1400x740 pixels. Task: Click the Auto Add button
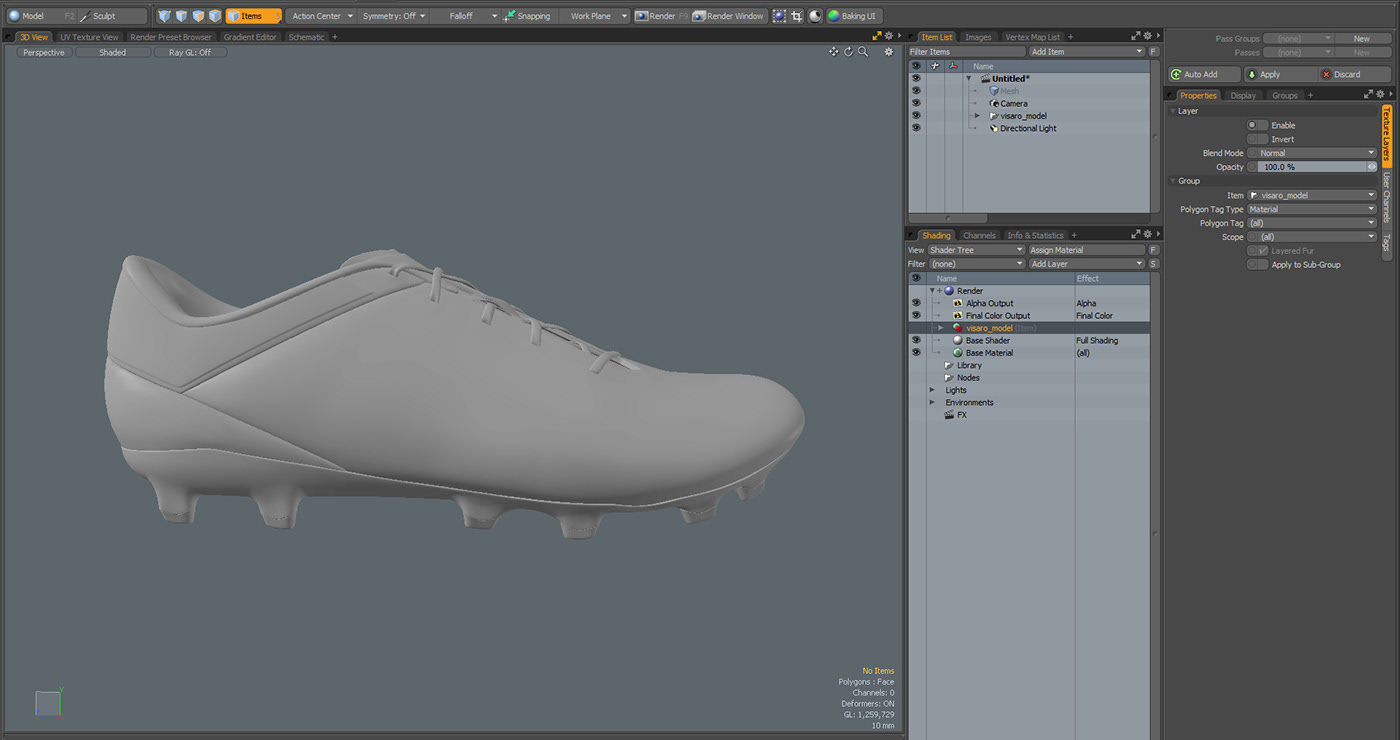1203,73
